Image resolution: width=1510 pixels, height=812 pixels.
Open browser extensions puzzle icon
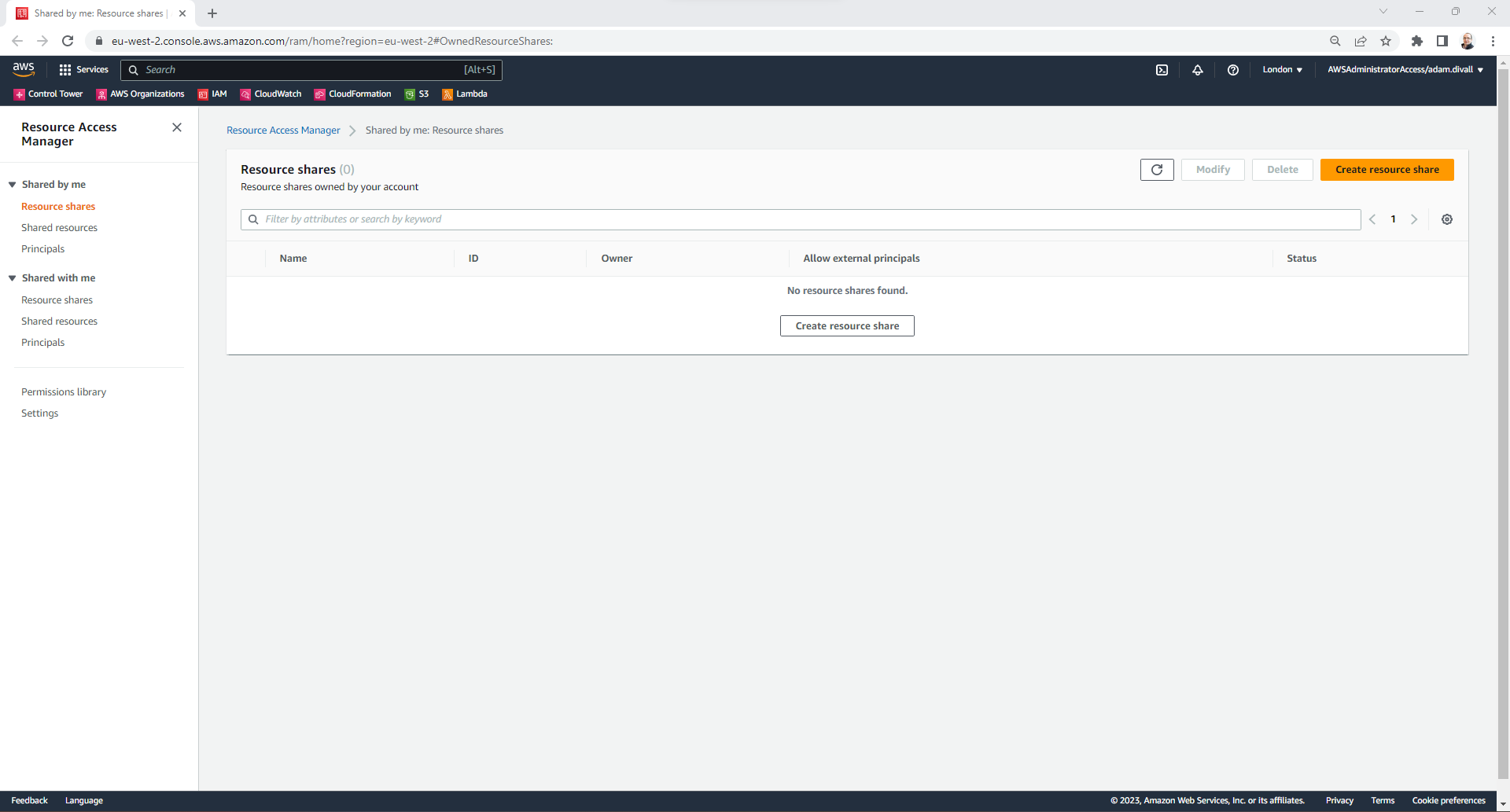pyautogui.click(x=1417, y=41)
